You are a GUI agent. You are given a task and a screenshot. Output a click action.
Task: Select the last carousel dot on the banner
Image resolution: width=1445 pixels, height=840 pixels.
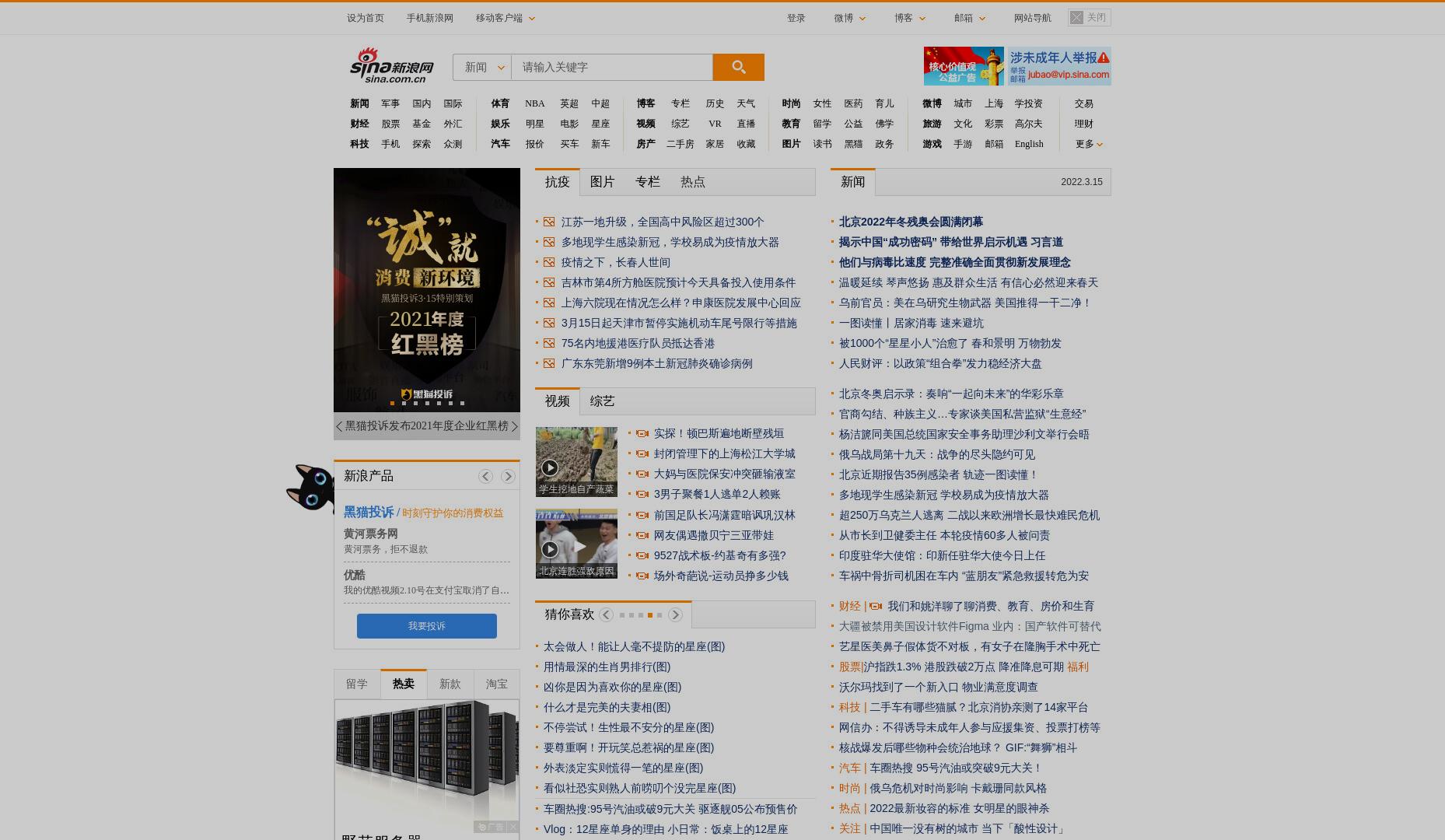(462, 403)
